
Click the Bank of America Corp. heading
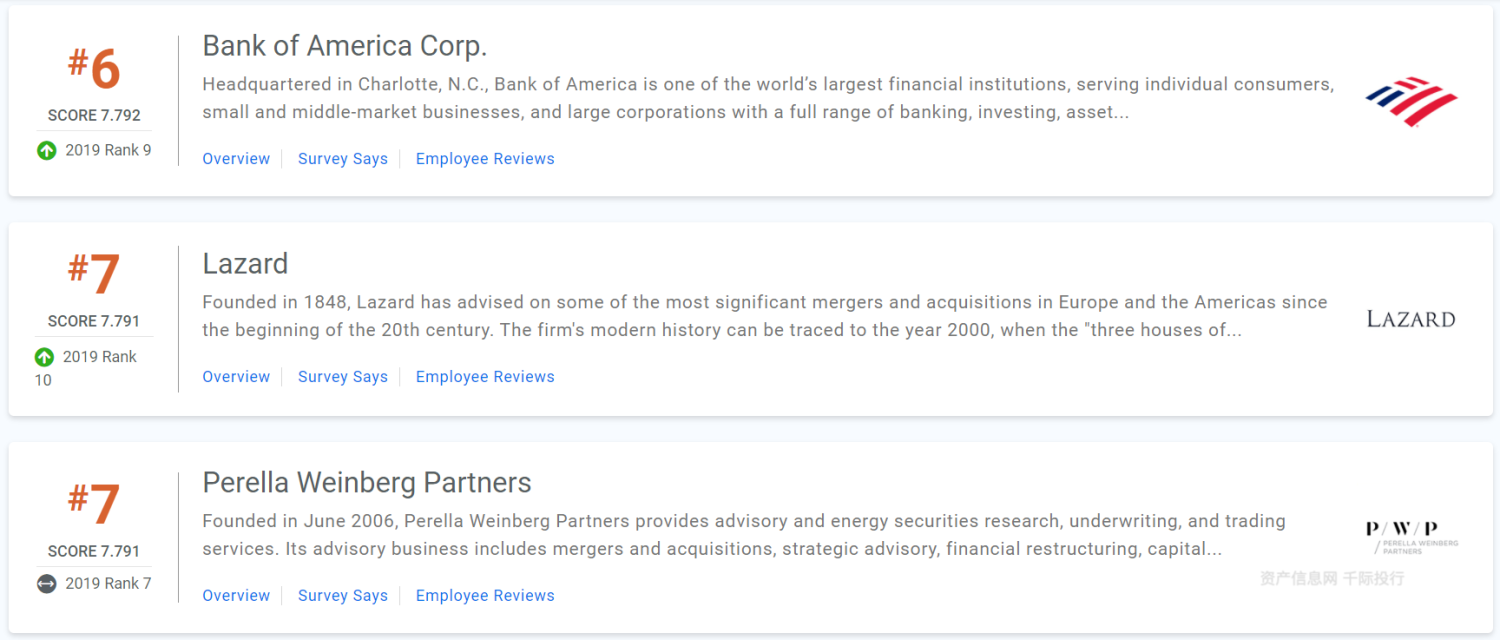[x=344, y=46]
